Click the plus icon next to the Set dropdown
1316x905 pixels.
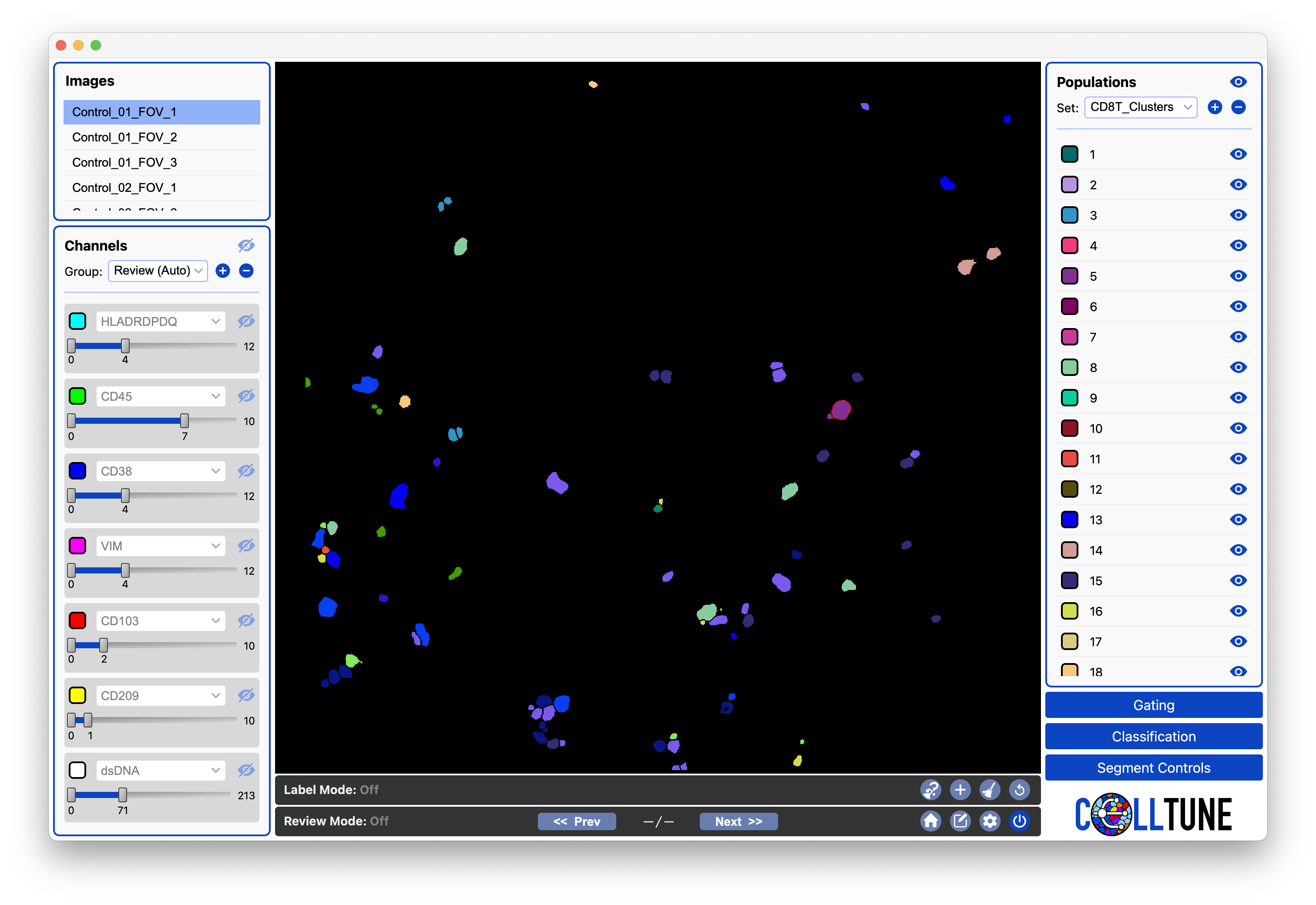[1215, 107]
